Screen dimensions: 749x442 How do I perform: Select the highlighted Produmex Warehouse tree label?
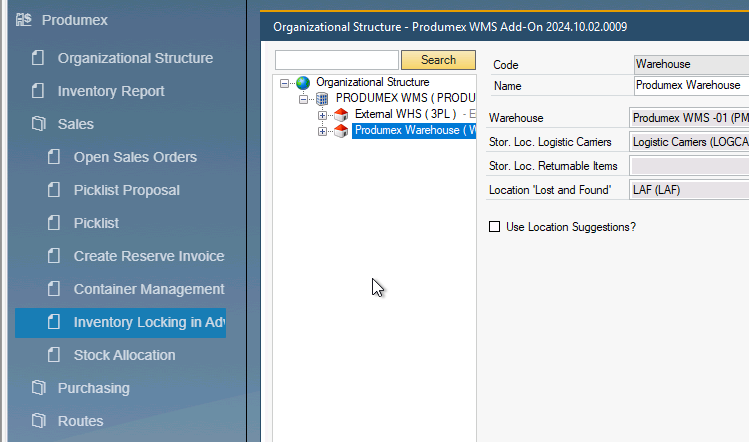click(x=414, y=130)
